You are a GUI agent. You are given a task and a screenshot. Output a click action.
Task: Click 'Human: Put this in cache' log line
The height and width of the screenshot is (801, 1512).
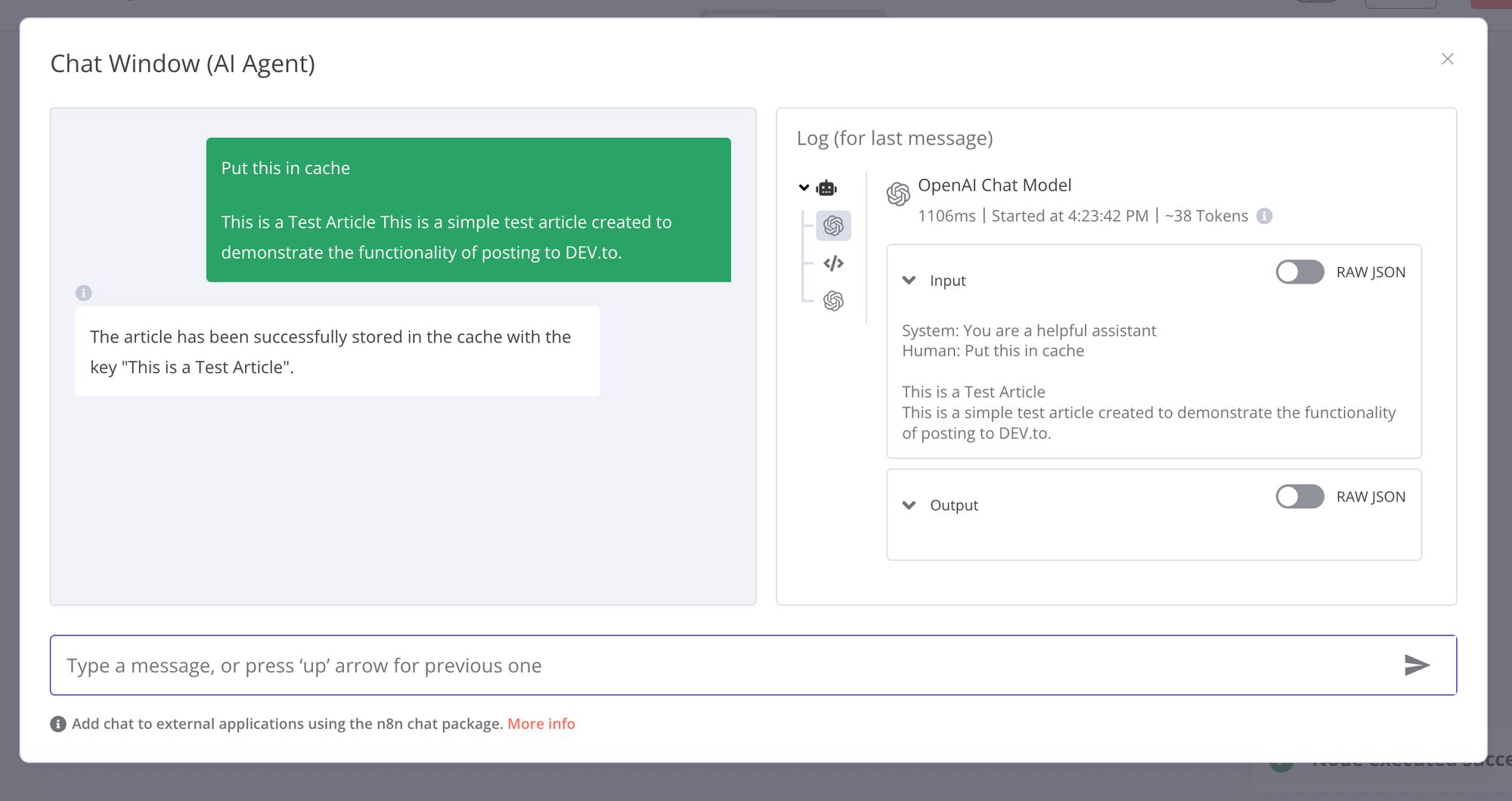[x=993, y=351]
